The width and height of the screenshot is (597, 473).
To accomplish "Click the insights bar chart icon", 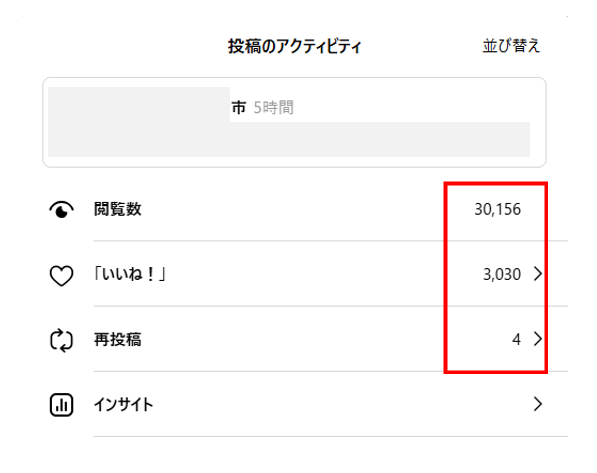I will [x=61, y=405].
